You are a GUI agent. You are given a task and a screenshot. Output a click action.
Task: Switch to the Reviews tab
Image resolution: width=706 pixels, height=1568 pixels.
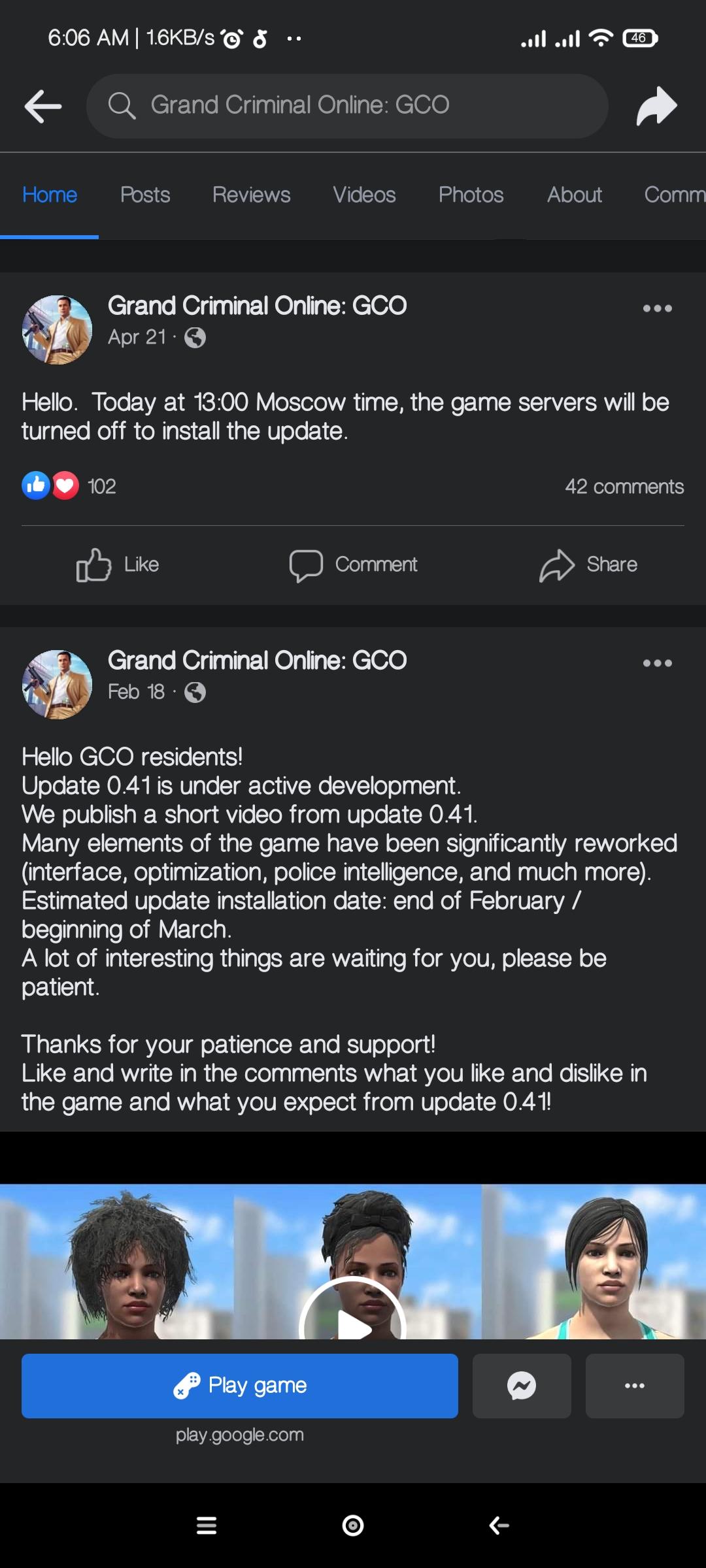pos(251,195)
